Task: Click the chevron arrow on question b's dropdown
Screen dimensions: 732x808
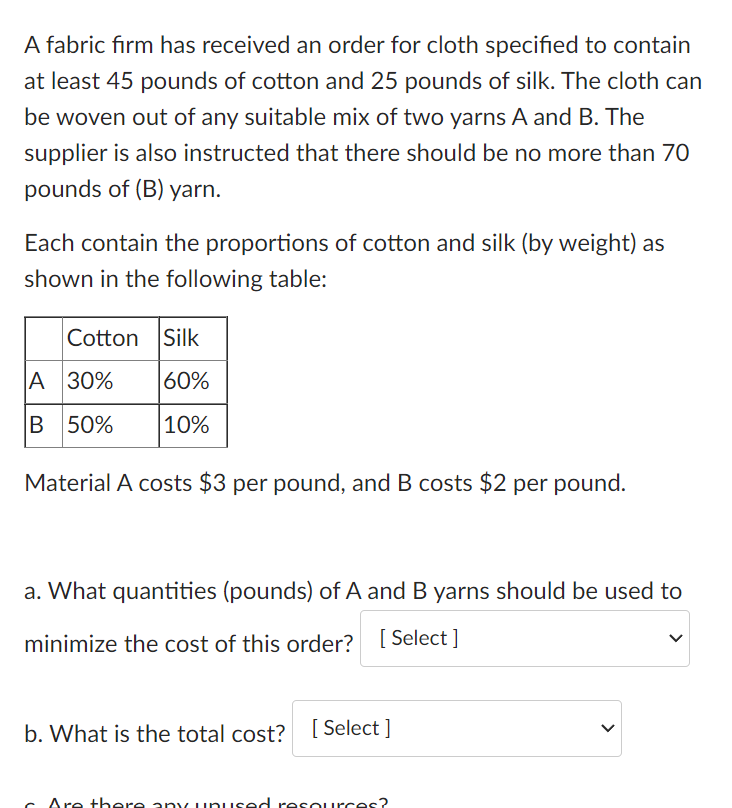Action: (x=607, y=728)
